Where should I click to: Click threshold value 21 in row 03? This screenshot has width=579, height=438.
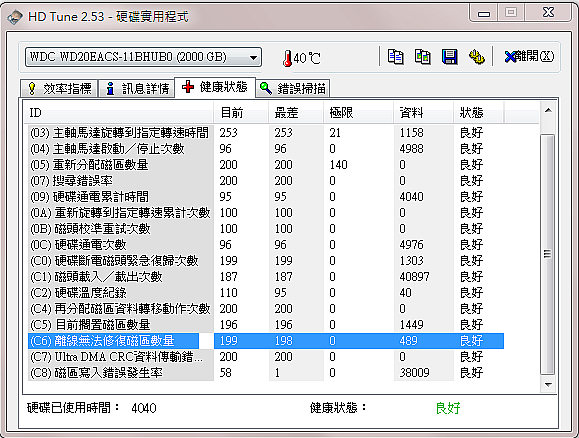tap(335, 133)
